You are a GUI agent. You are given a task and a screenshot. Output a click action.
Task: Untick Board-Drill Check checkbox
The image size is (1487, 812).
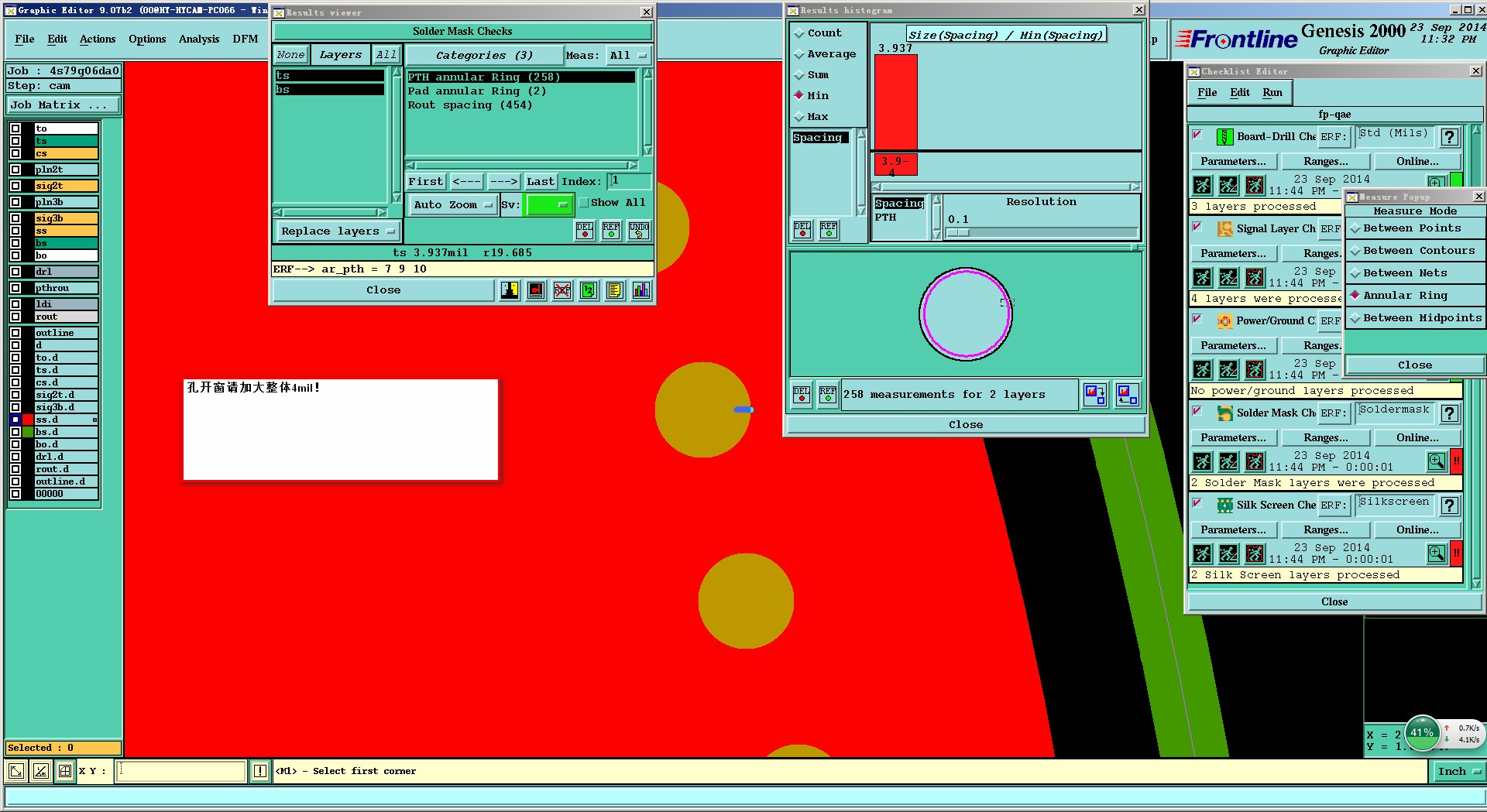click(x=1197, y=135)
